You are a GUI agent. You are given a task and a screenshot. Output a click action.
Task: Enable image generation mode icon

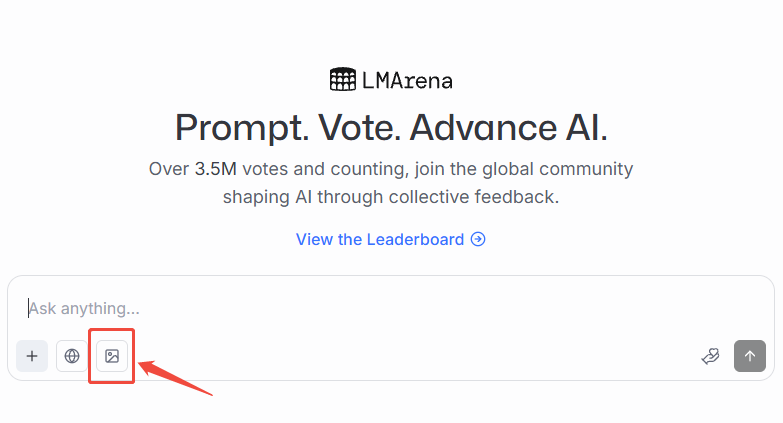point(112,356)
